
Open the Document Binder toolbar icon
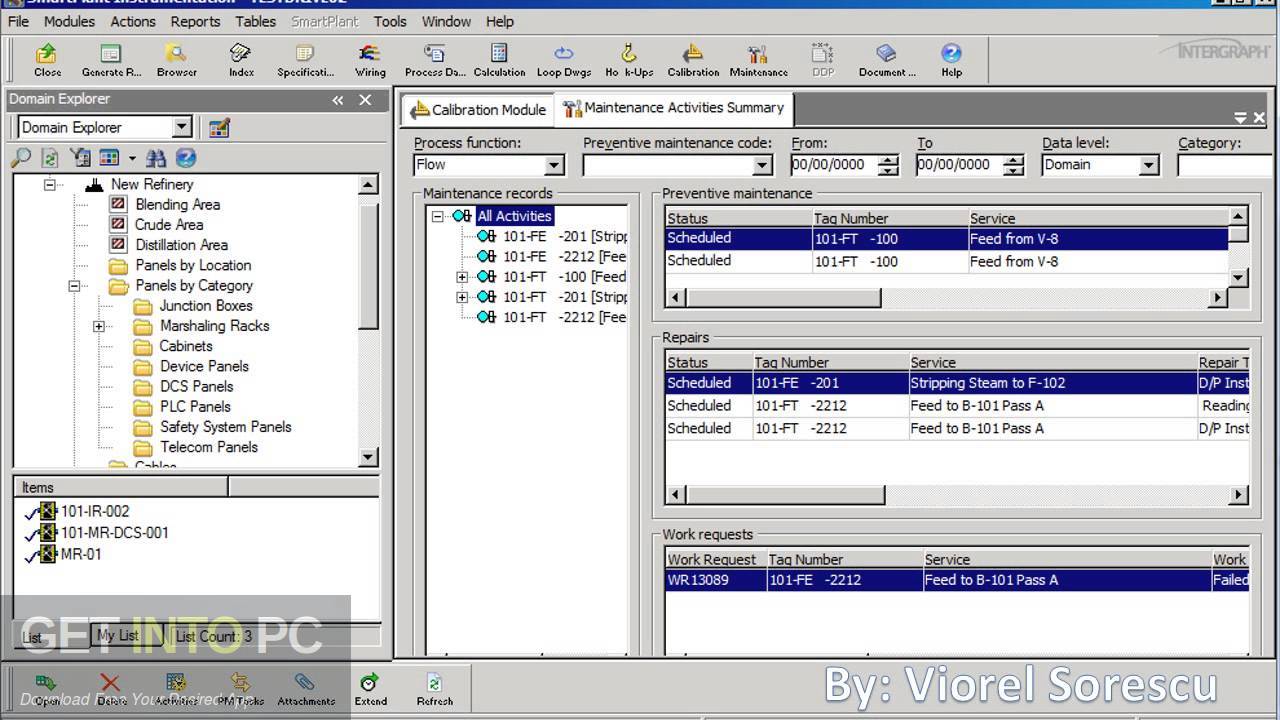[x=886, y=60]
